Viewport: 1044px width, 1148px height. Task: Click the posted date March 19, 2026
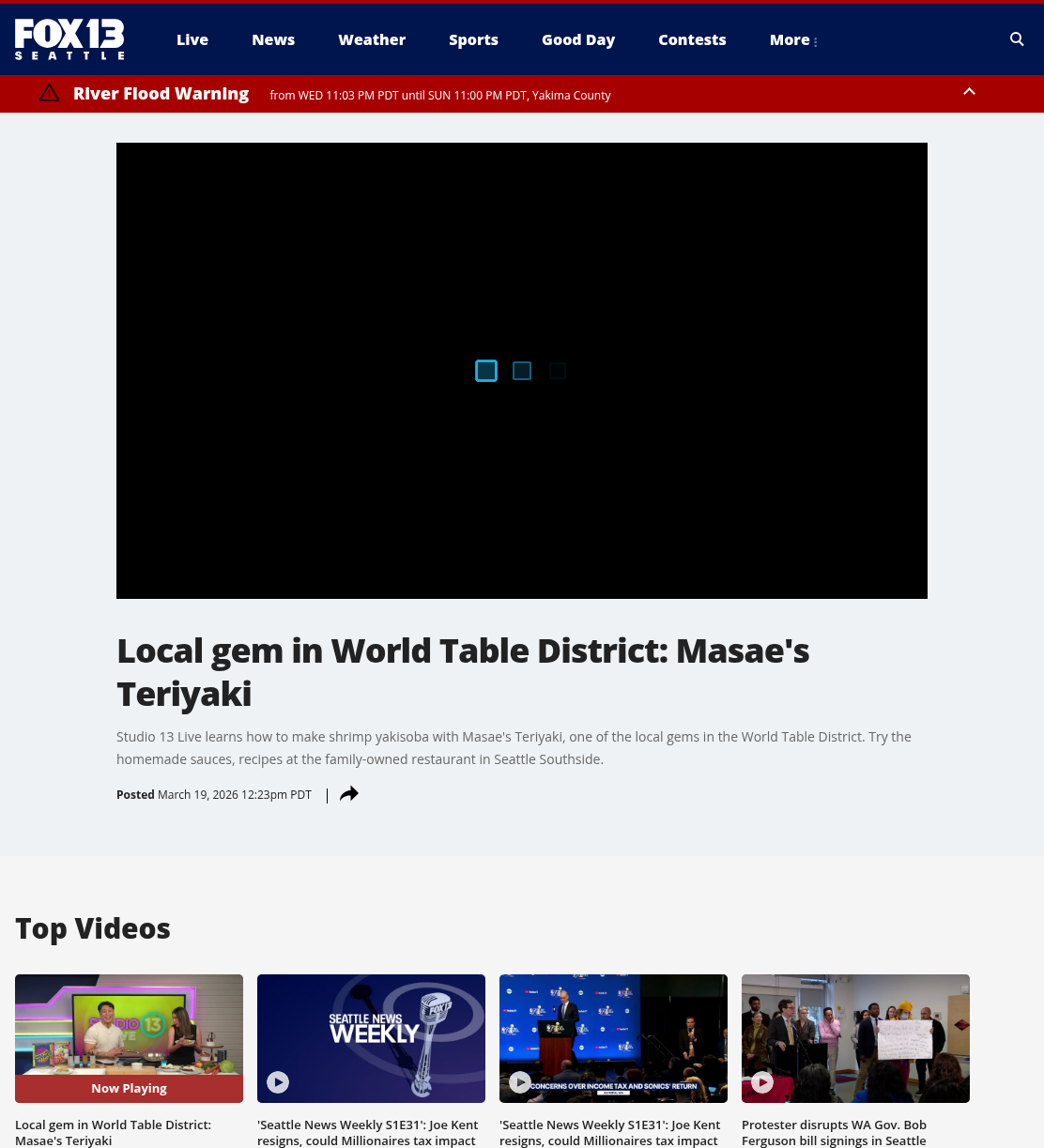tap(235, 794)
